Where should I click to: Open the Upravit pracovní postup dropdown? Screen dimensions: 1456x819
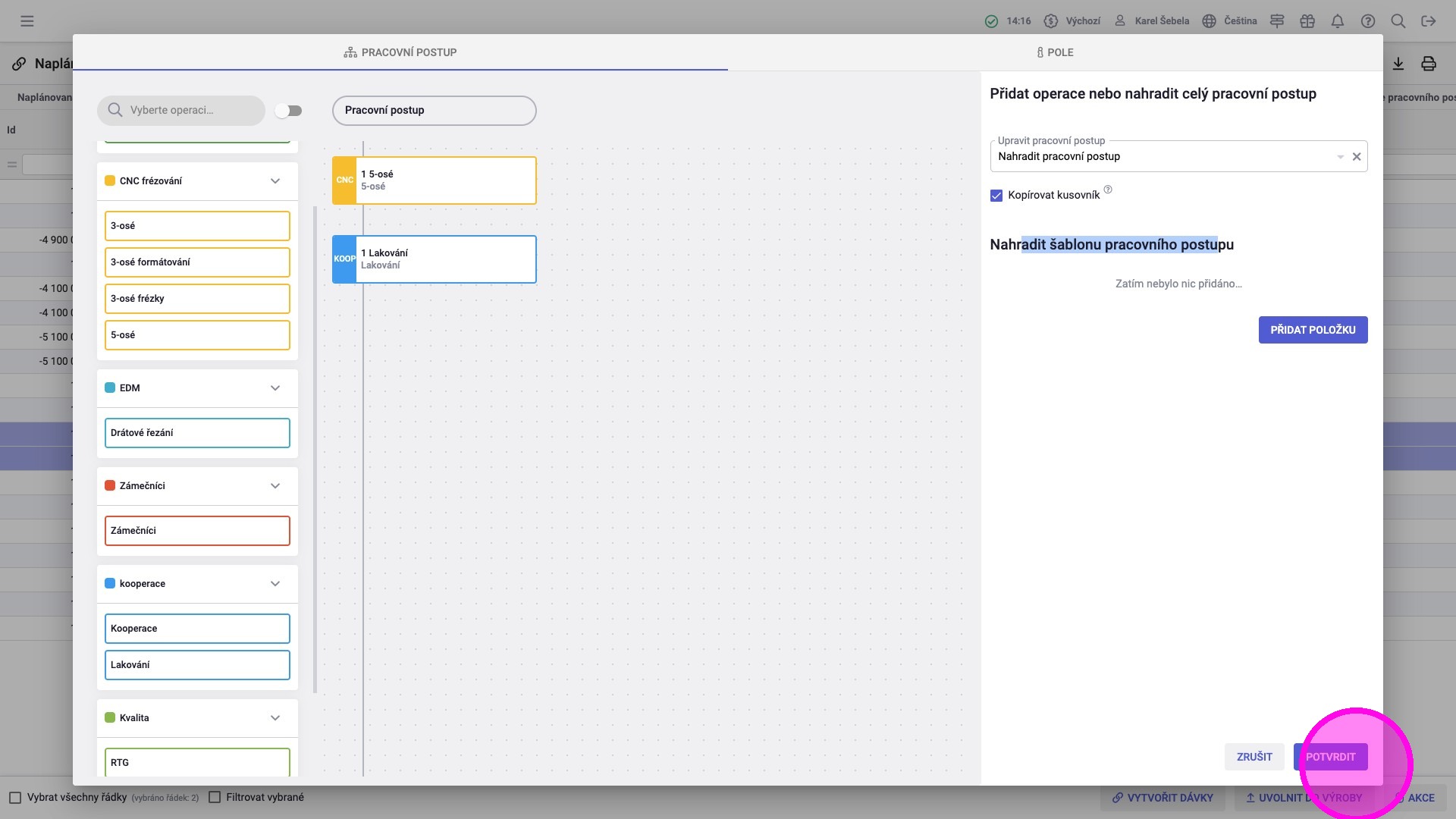[1339, 157]
